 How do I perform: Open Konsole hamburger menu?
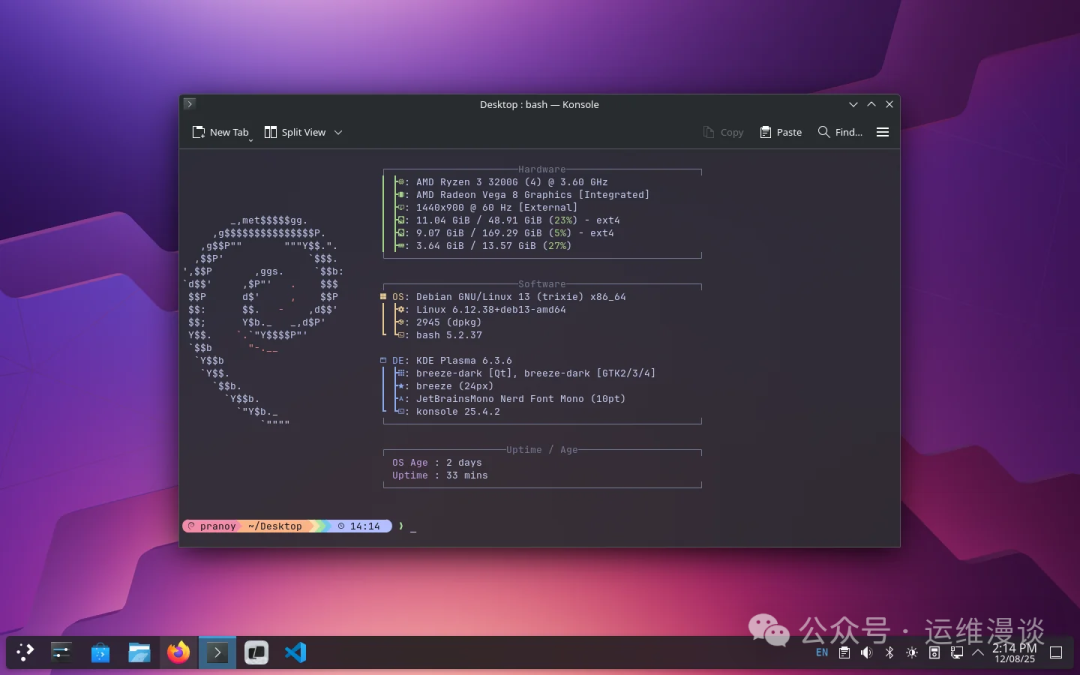coord(883,132)
